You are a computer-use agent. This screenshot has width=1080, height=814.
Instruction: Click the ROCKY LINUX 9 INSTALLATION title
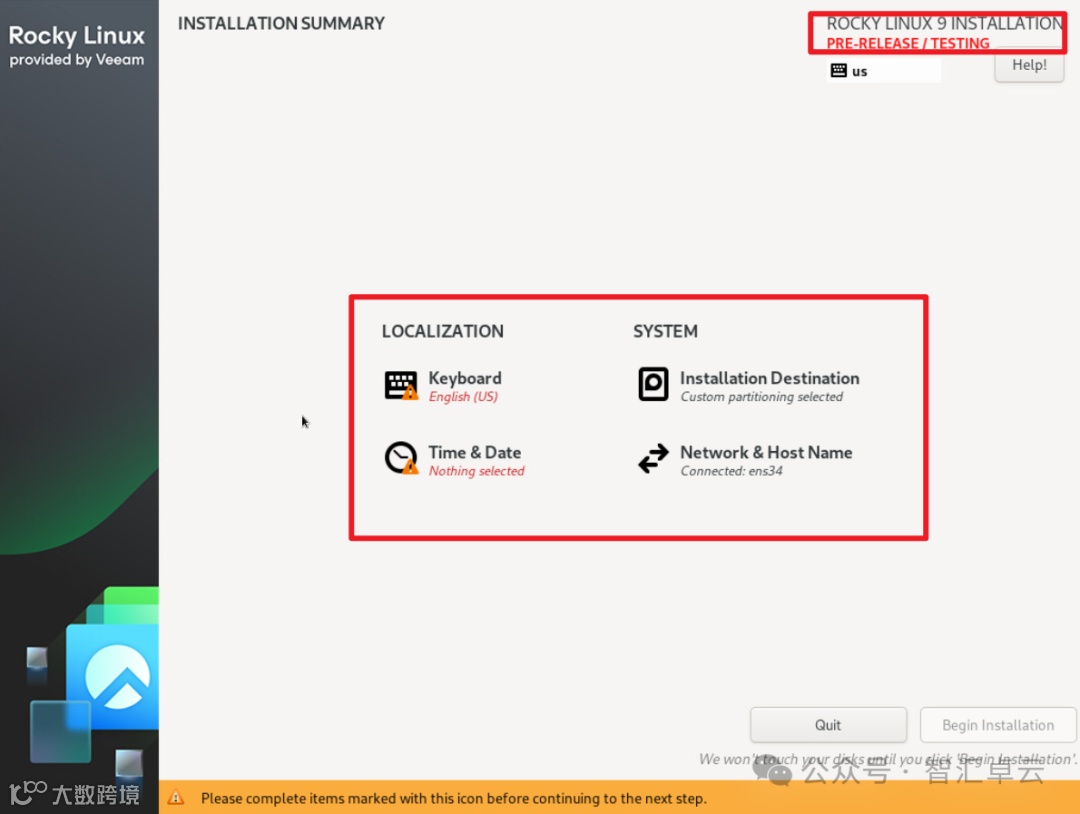(944, 23)
